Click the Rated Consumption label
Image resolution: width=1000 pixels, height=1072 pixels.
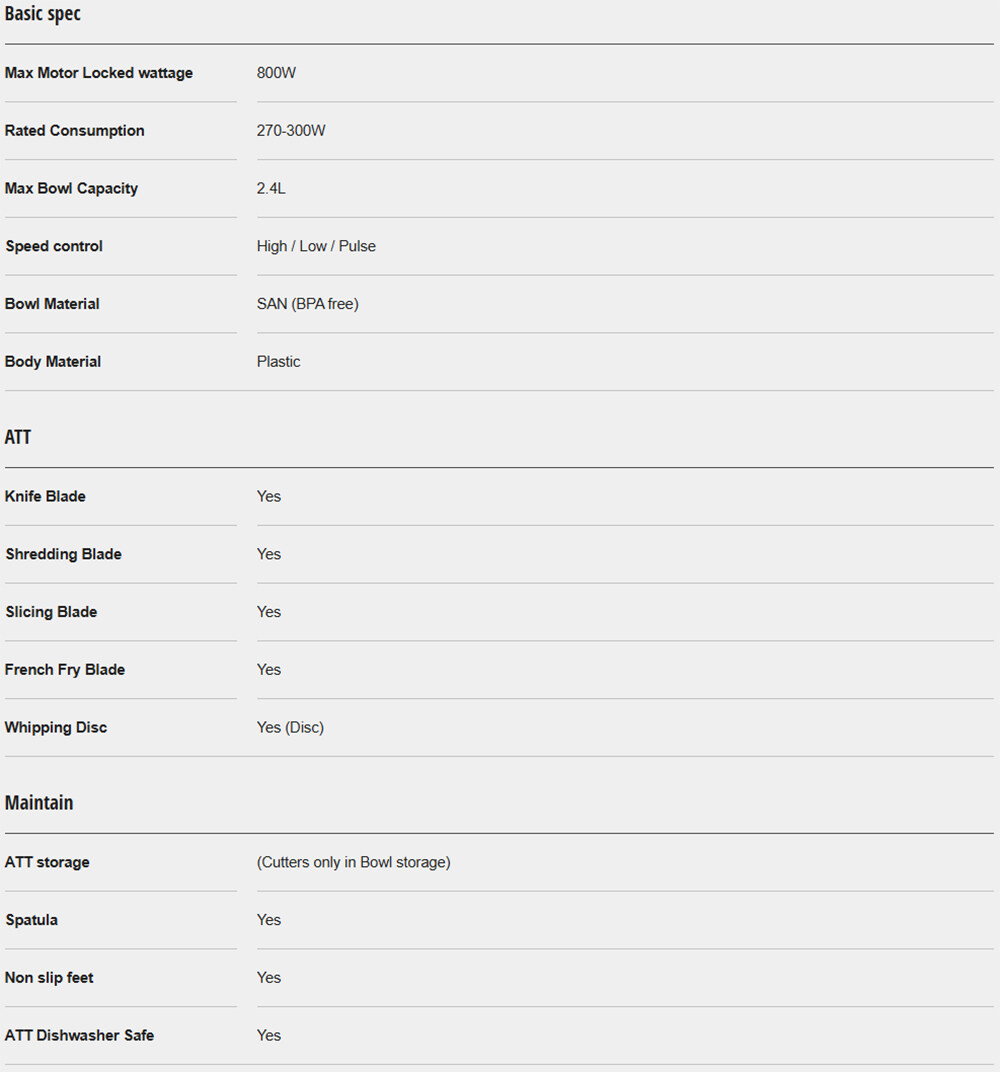click(x=75, y=131)
